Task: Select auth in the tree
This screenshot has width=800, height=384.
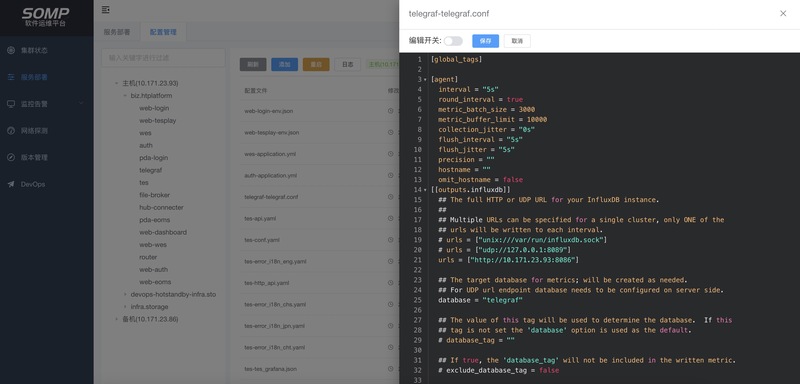Action: [146, 145]
